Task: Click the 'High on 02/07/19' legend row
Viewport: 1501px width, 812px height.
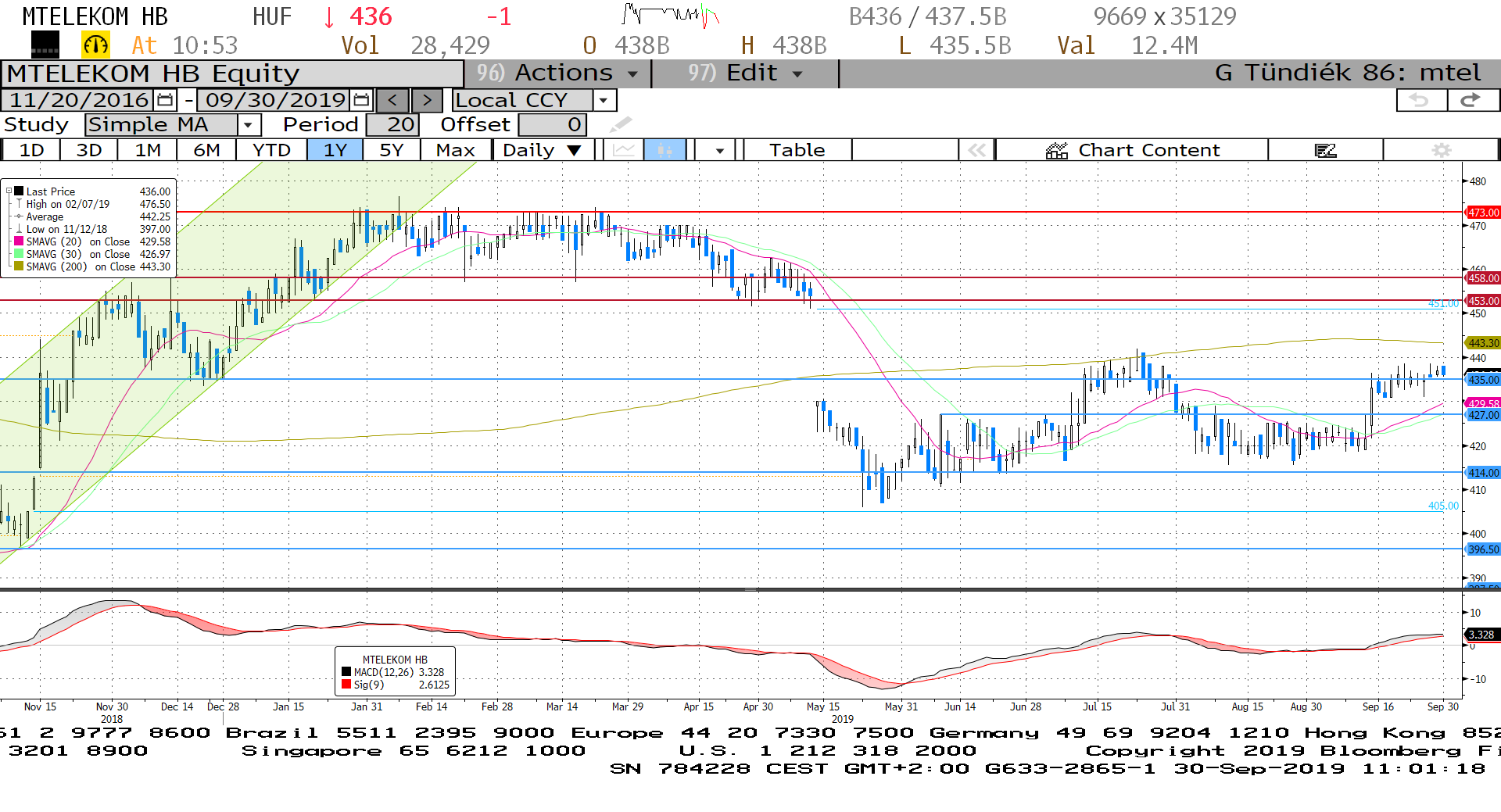Action: [x=92, y=204]
